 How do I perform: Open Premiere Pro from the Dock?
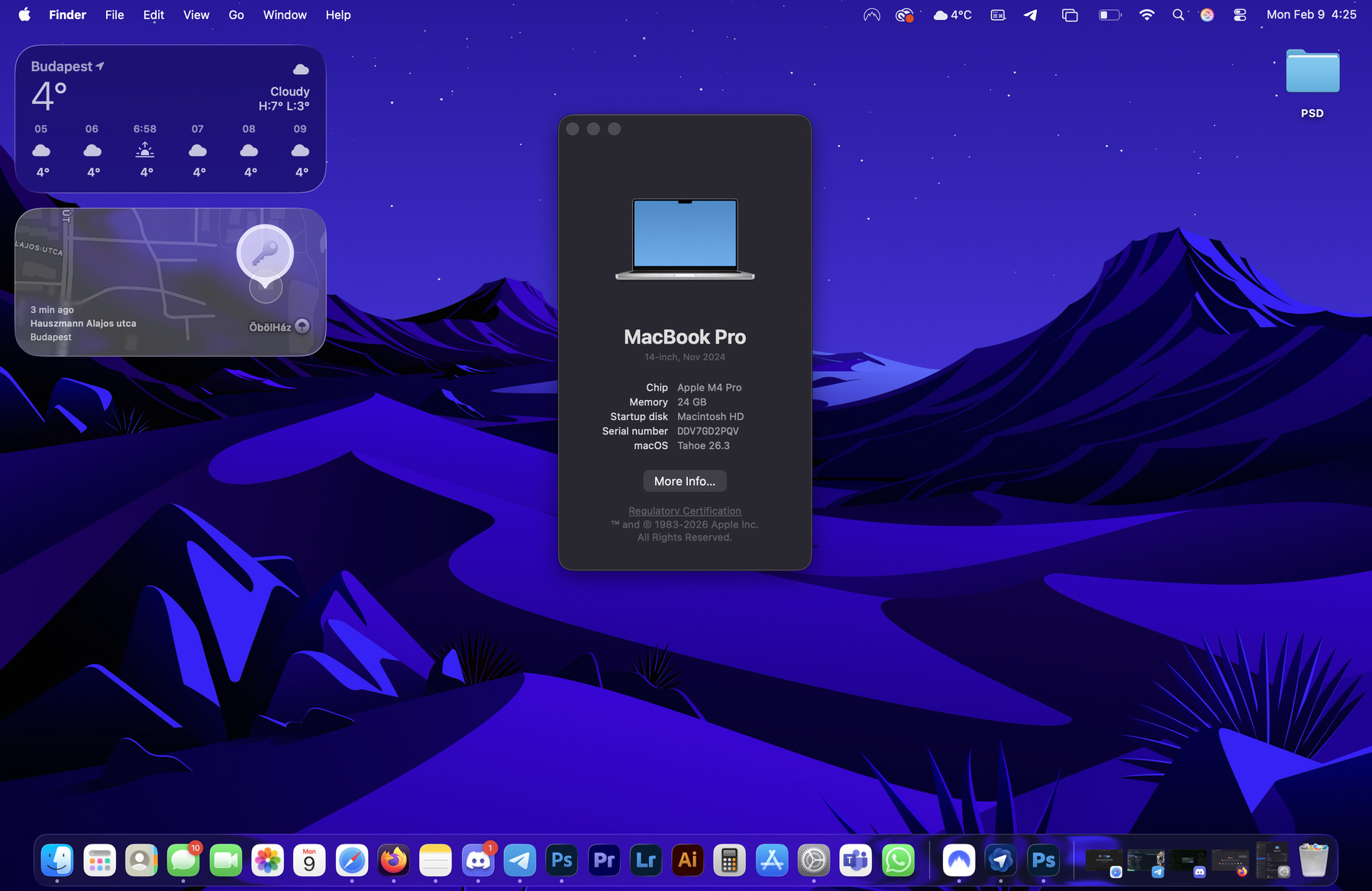tap(604, 860)
